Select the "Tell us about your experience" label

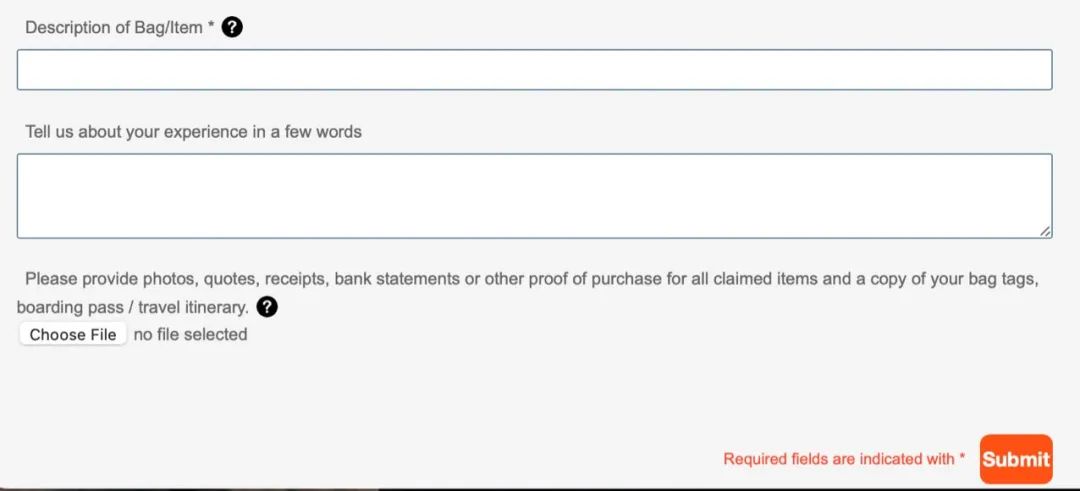coord(193,132)
